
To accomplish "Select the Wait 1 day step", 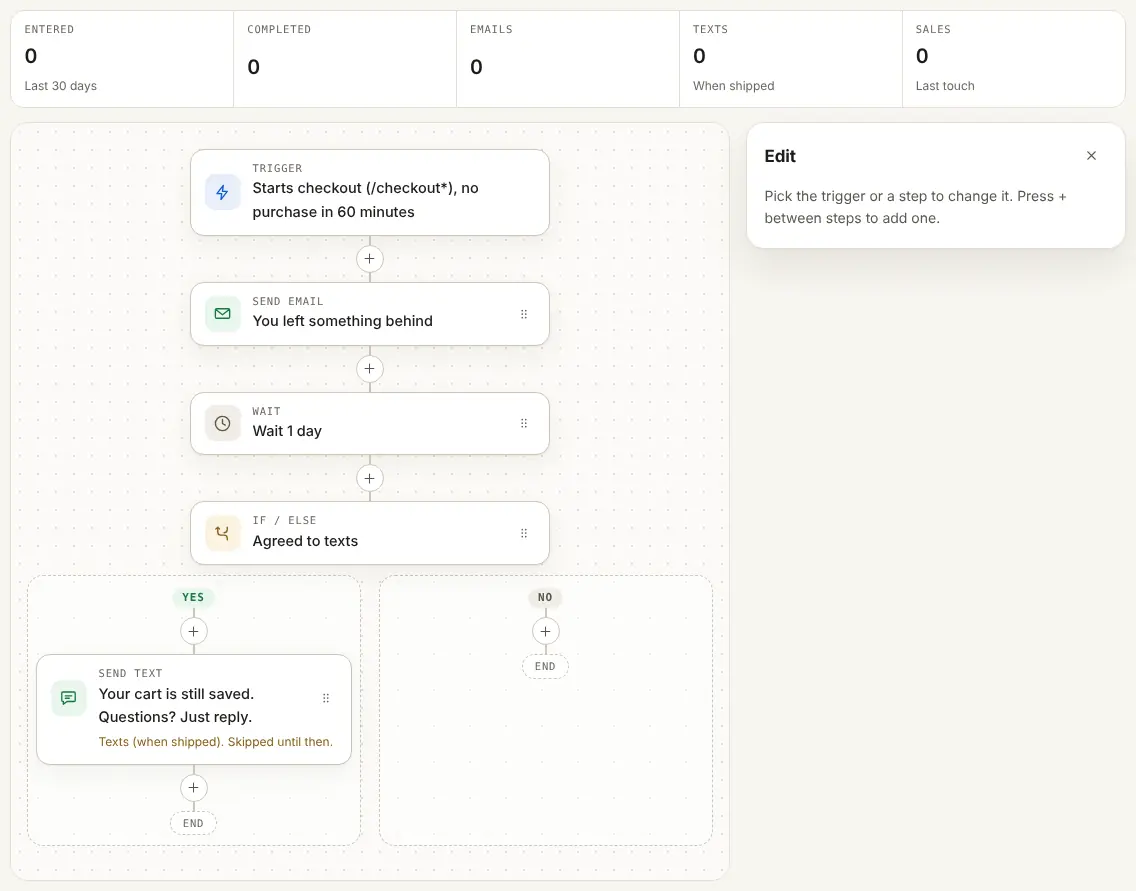I will [x=369, y=424].
